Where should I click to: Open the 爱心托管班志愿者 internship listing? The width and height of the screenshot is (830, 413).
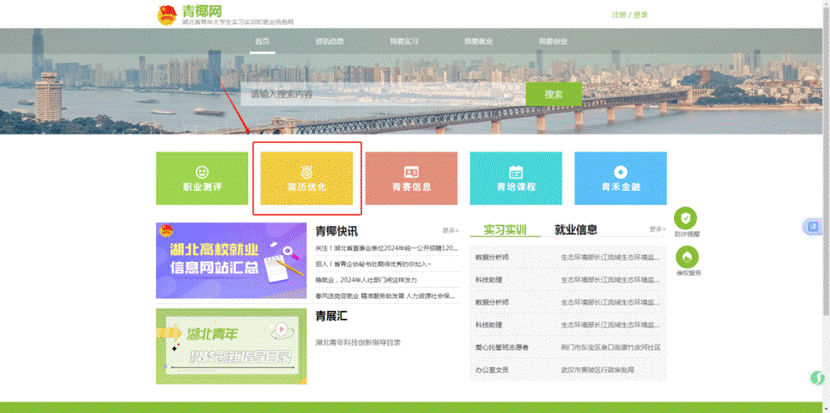pos(502,347)
